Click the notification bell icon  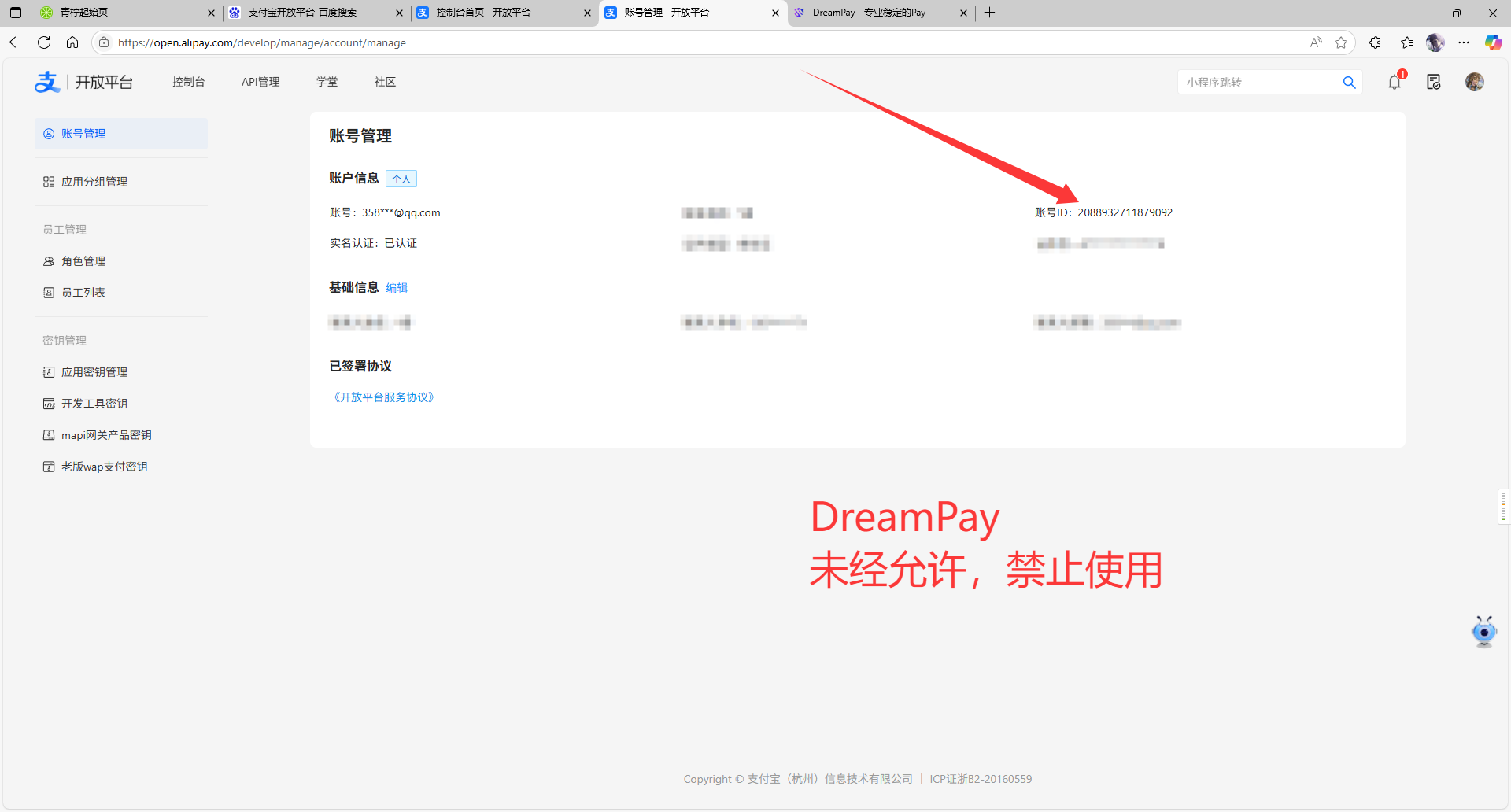[x=1395, y=82]
